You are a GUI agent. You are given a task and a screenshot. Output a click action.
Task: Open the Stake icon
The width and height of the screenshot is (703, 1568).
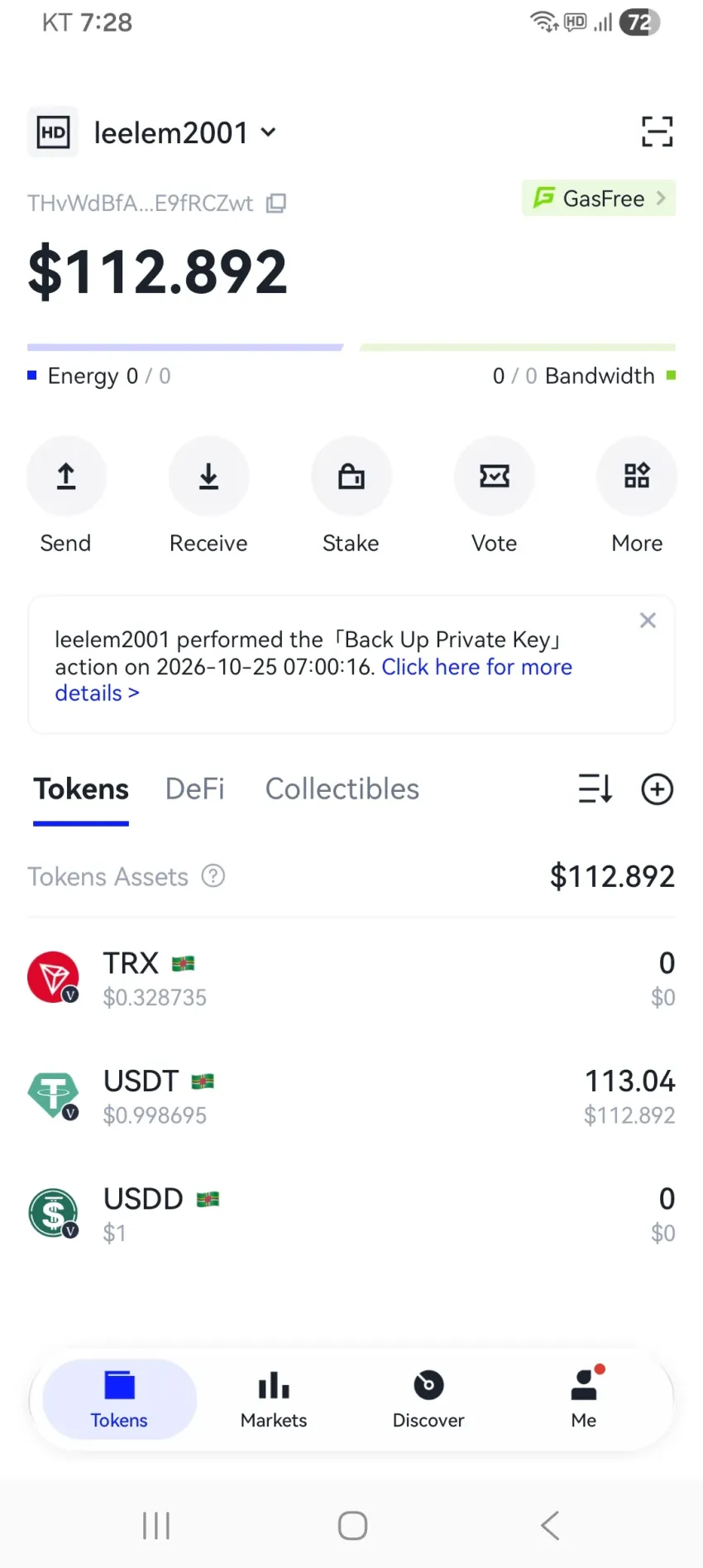click(351, 476)
